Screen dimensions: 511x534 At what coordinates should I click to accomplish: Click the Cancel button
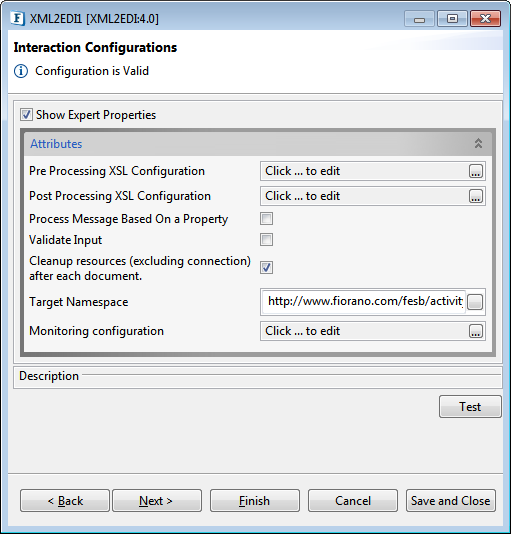[x=353, y=501]
